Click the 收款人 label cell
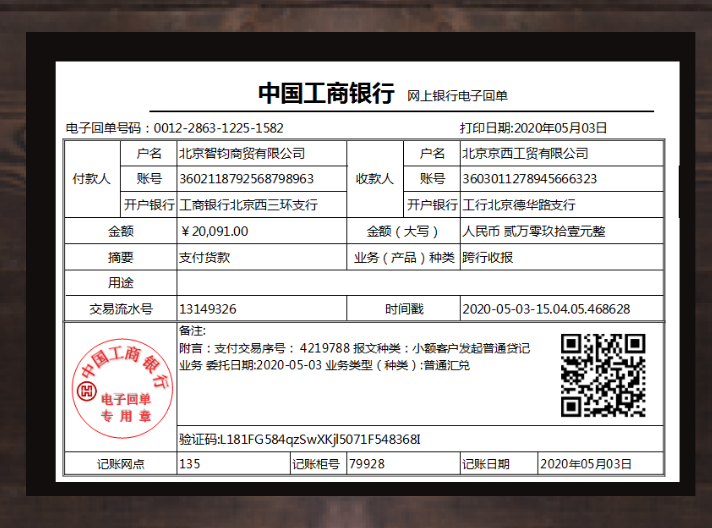This screenshot has width=712, height=528. [x=375, y=179]
